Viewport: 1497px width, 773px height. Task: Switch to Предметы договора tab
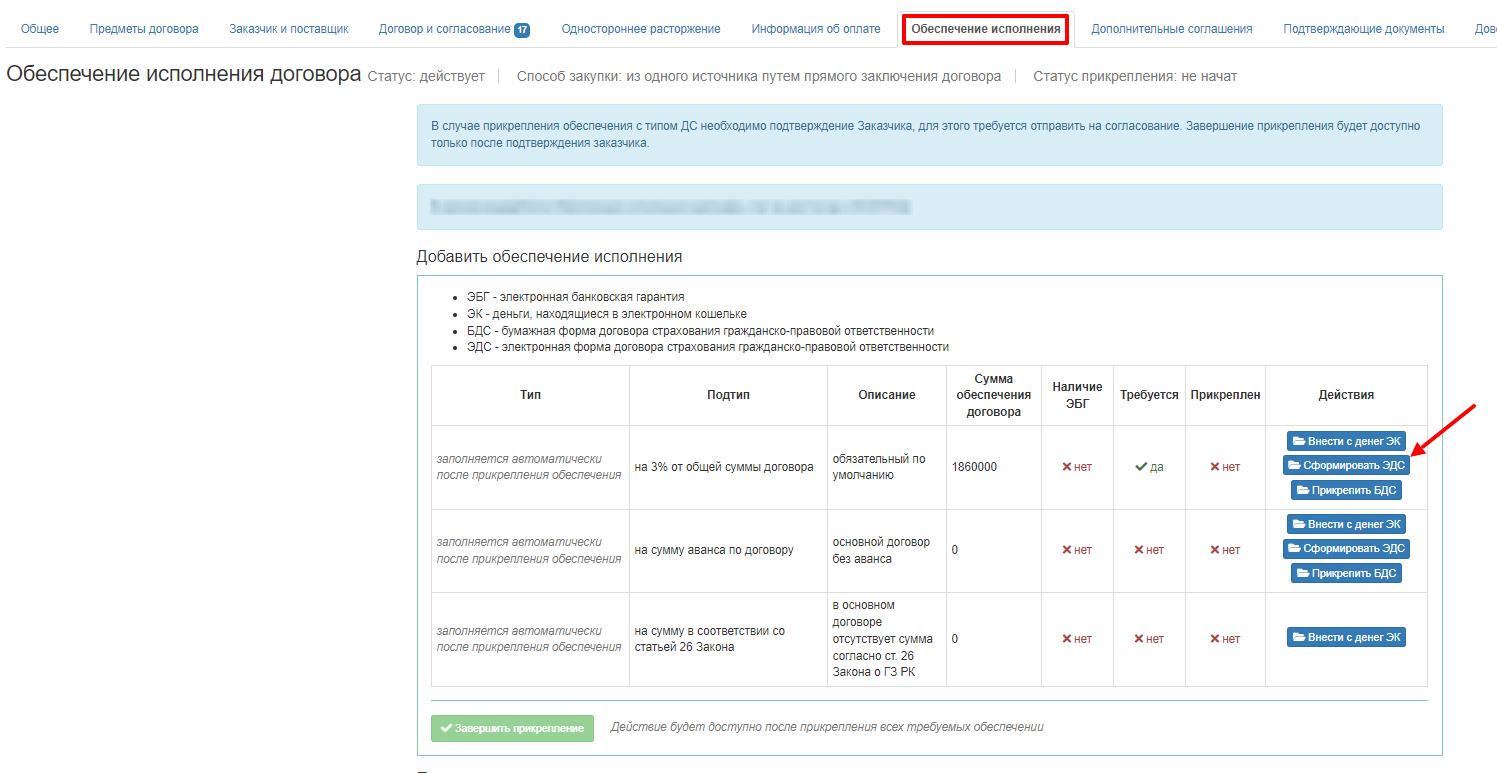click(144, 29)
